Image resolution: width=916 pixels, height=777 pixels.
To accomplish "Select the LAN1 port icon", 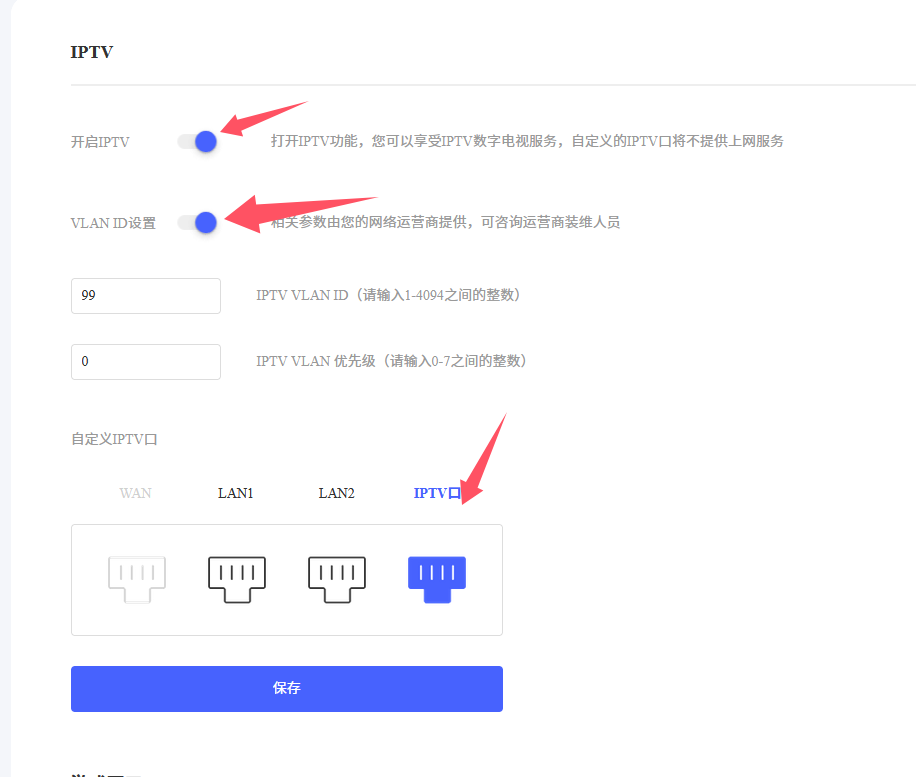I will [237, 580].
